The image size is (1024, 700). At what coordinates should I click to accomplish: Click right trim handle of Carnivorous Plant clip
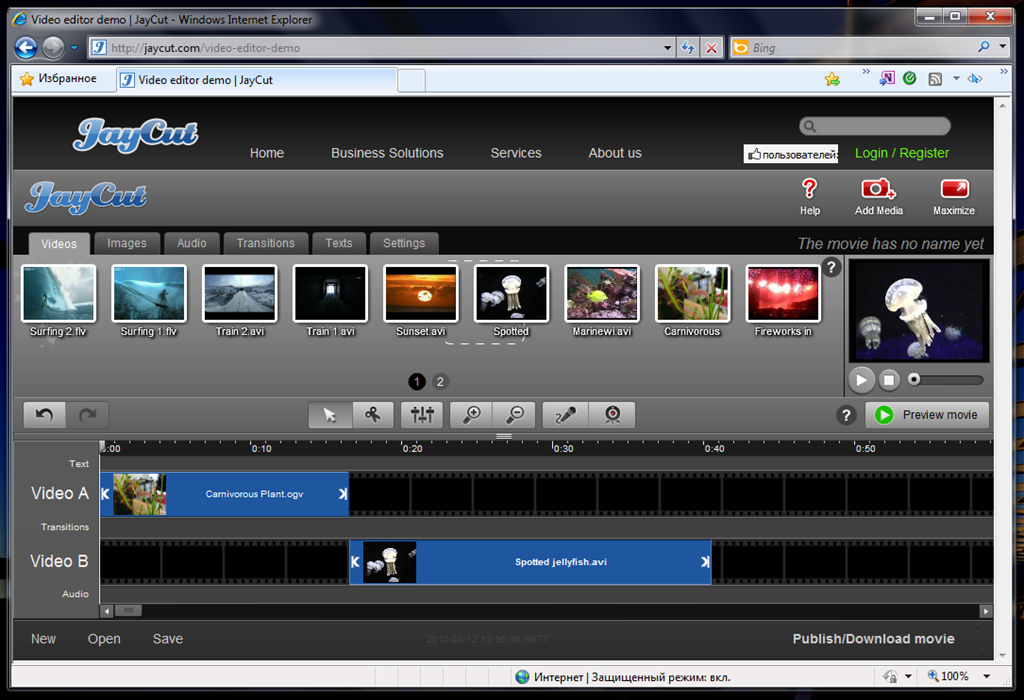(343, 494)
